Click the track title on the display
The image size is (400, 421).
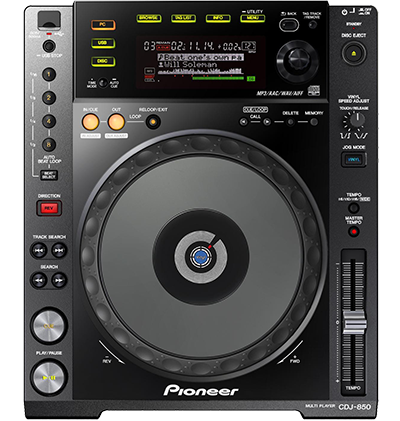[x=201, y=57]
